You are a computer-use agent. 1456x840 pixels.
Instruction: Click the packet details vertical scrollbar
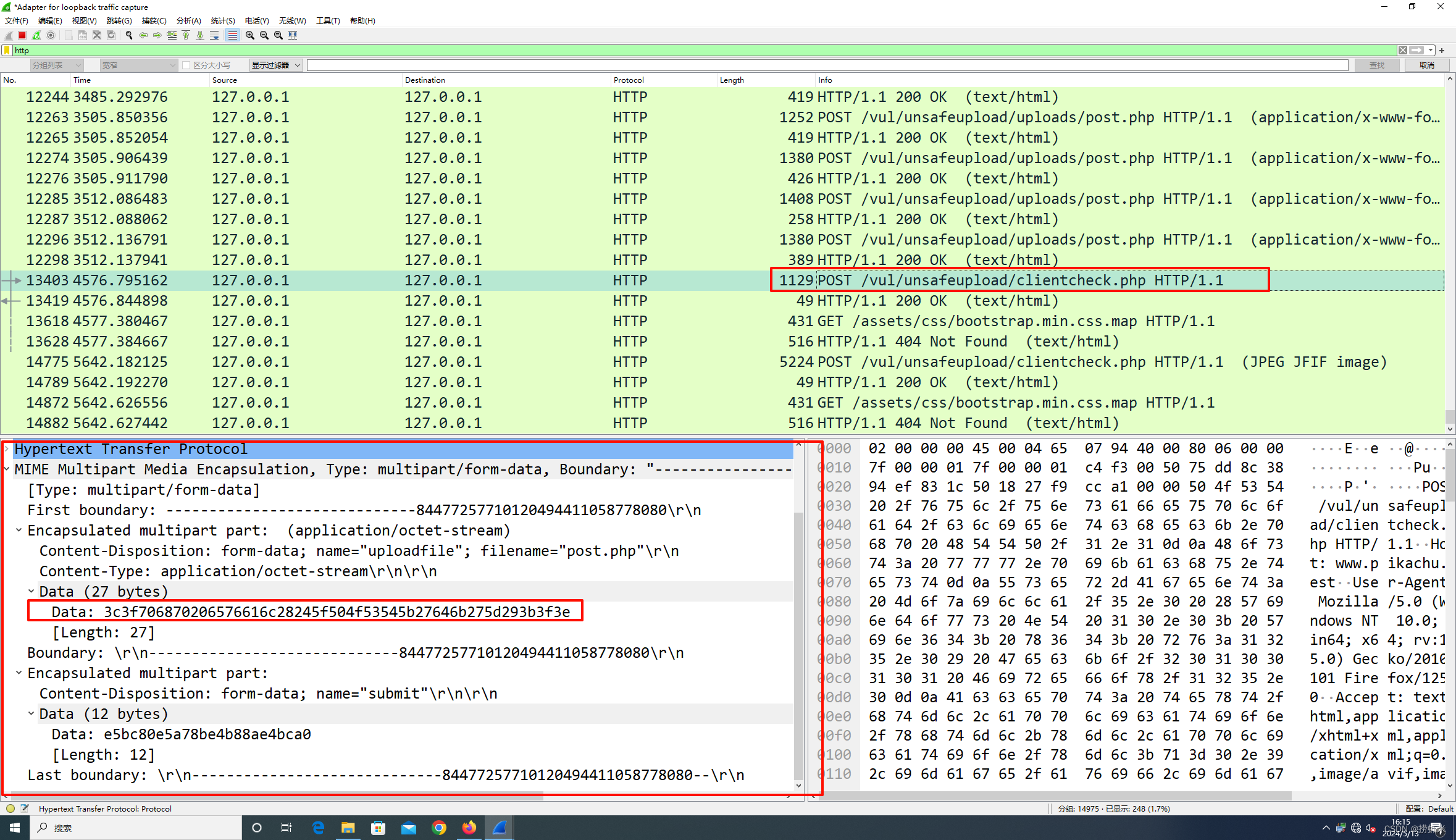coord(798,615)
